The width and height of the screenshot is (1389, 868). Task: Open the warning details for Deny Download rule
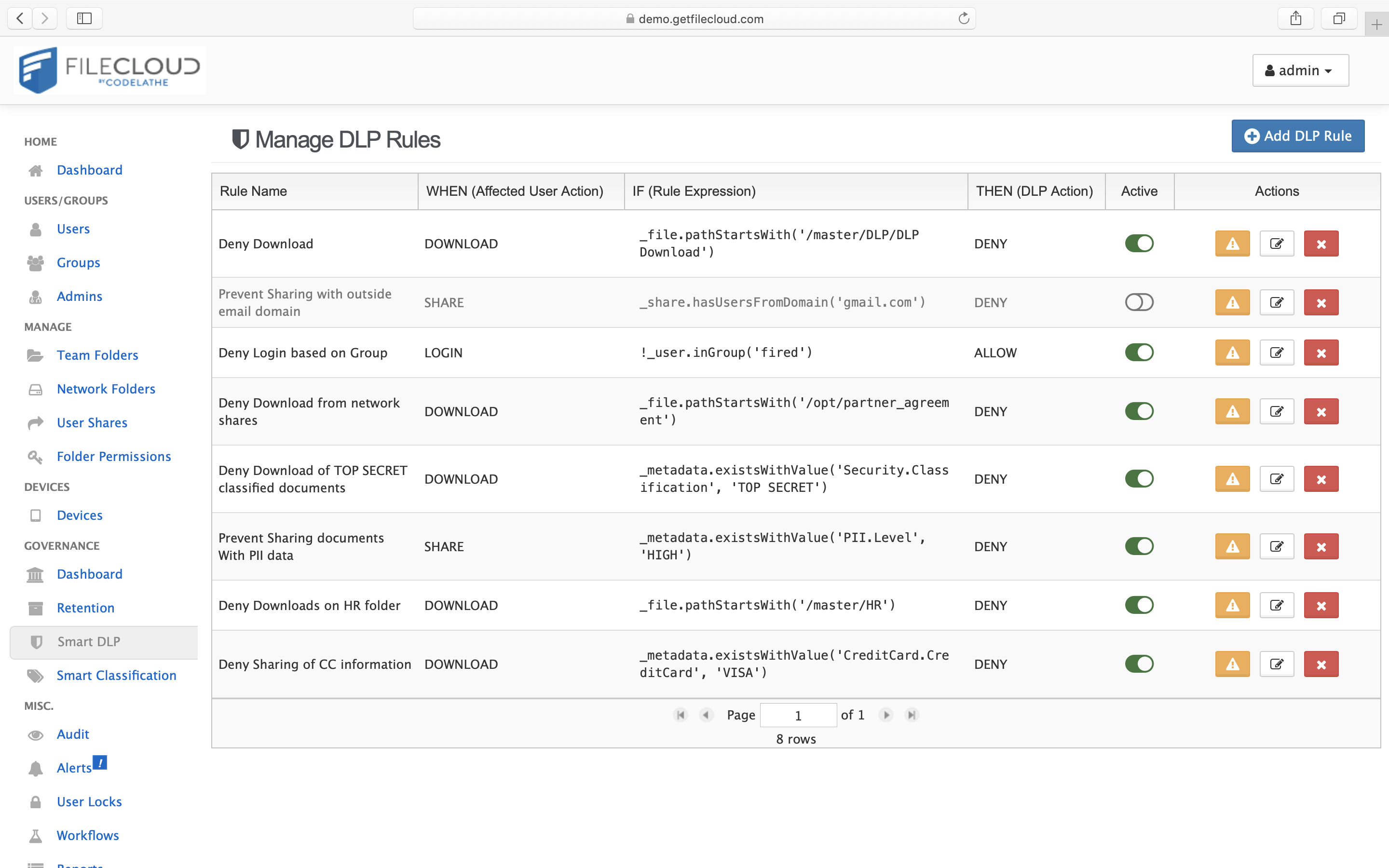[1232, 244]
